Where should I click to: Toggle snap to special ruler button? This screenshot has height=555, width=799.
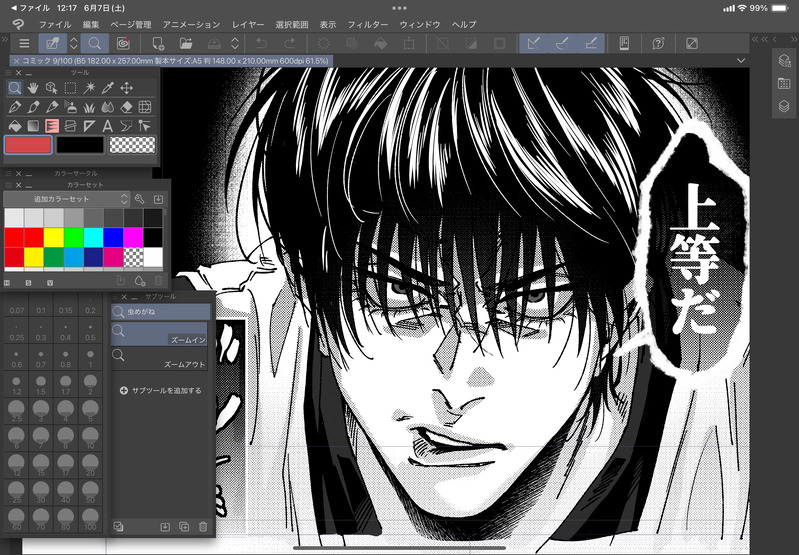[563, 43]
